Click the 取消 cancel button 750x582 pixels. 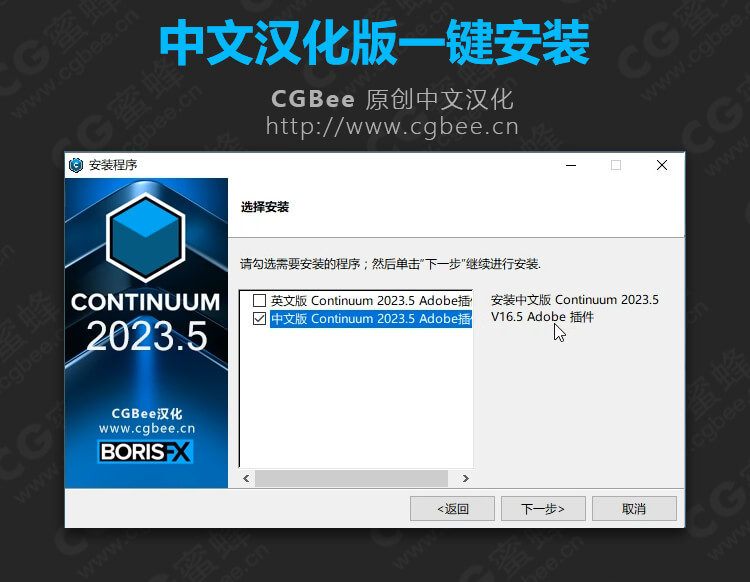coord(634,508)
